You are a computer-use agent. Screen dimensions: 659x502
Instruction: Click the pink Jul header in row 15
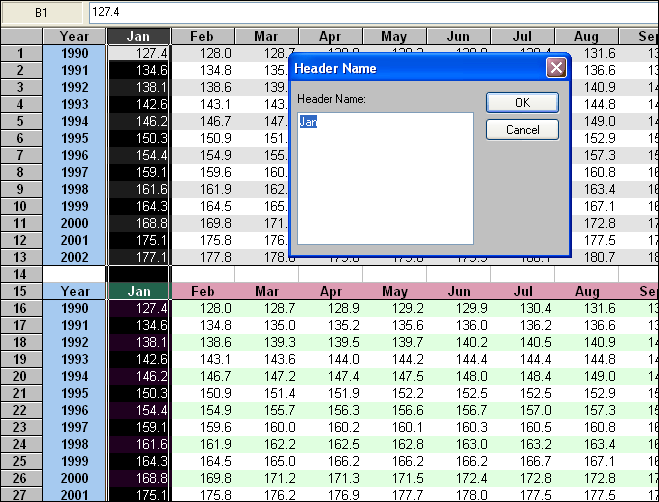click(x=523, y=291)
